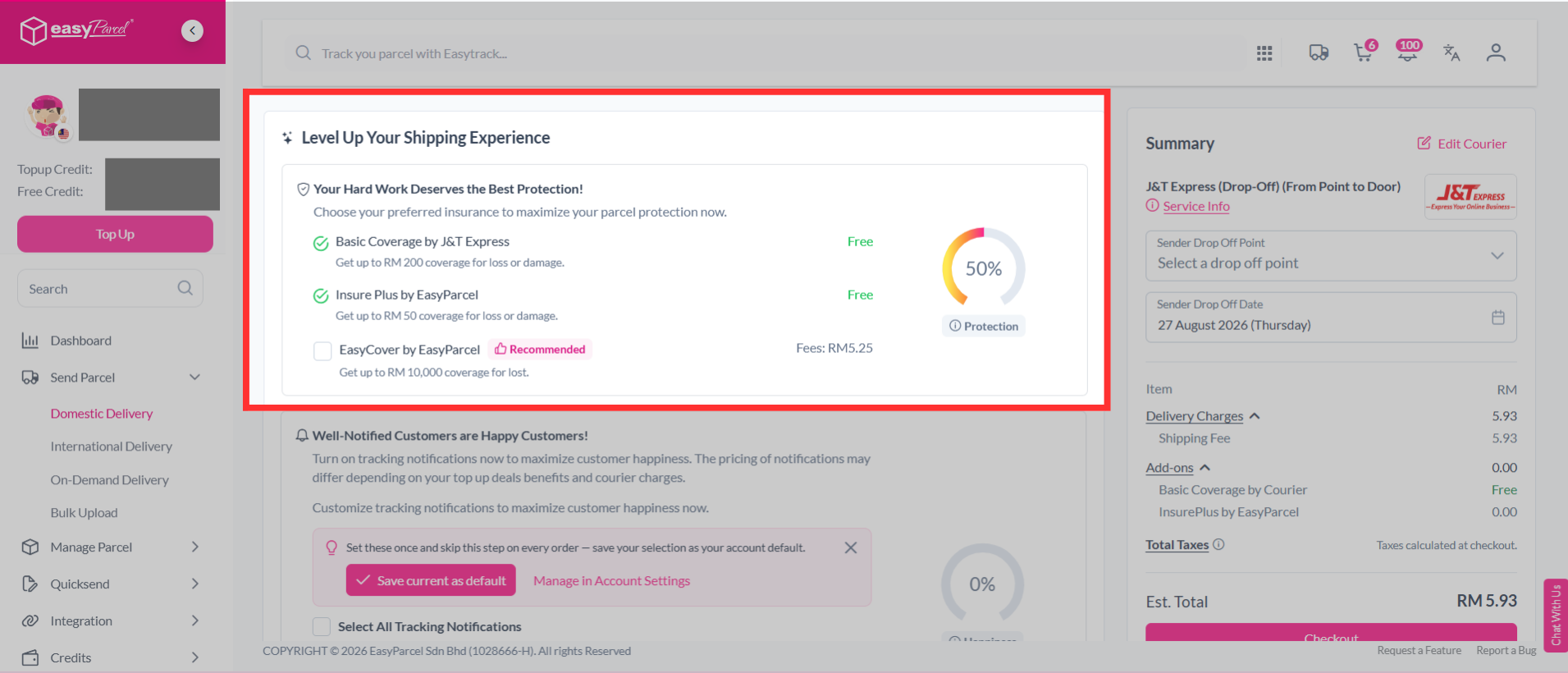Open the delivery truck tracking icon
The width and height of the screenshot is (1568, 673).
(1319, 53)
